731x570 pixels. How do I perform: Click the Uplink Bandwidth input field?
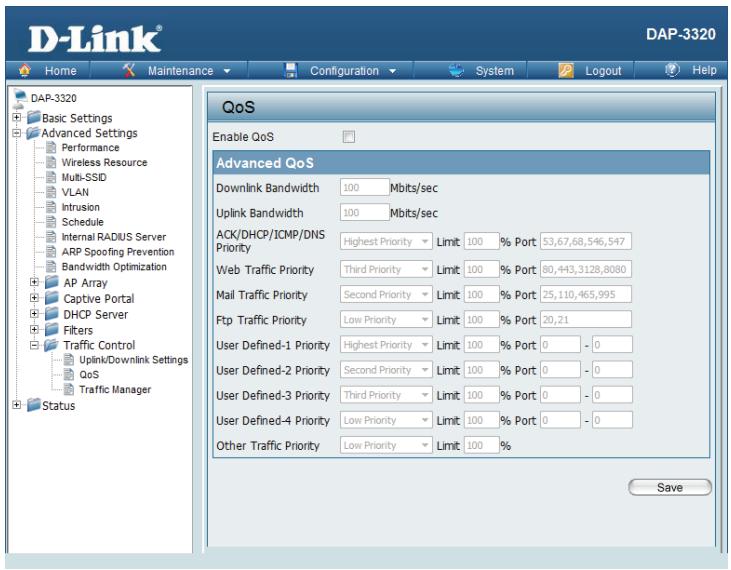pyautogui.click(x=365, y=213)
